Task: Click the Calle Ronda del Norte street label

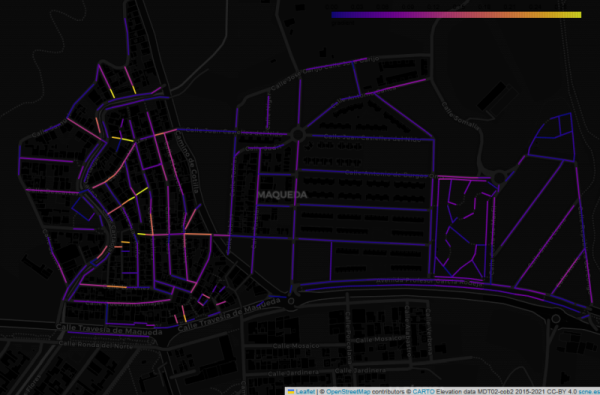Action: (96, 344)
